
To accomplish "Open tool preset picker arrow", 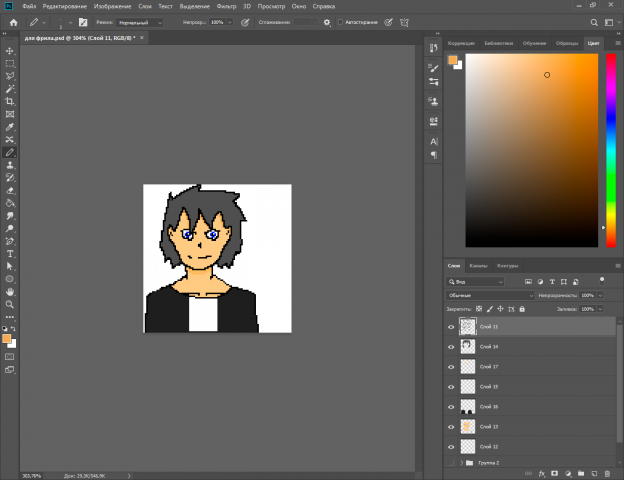I will (44, 23).
